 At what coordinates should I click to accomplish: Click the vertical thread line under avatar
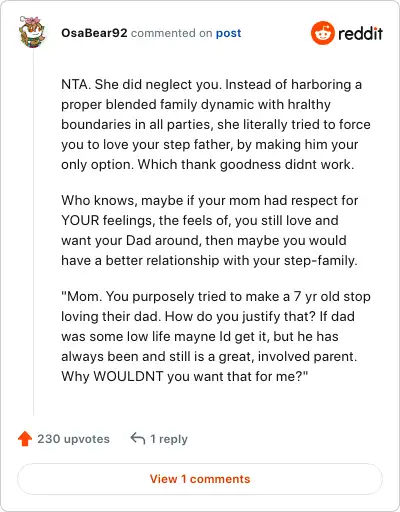[33, 232]
